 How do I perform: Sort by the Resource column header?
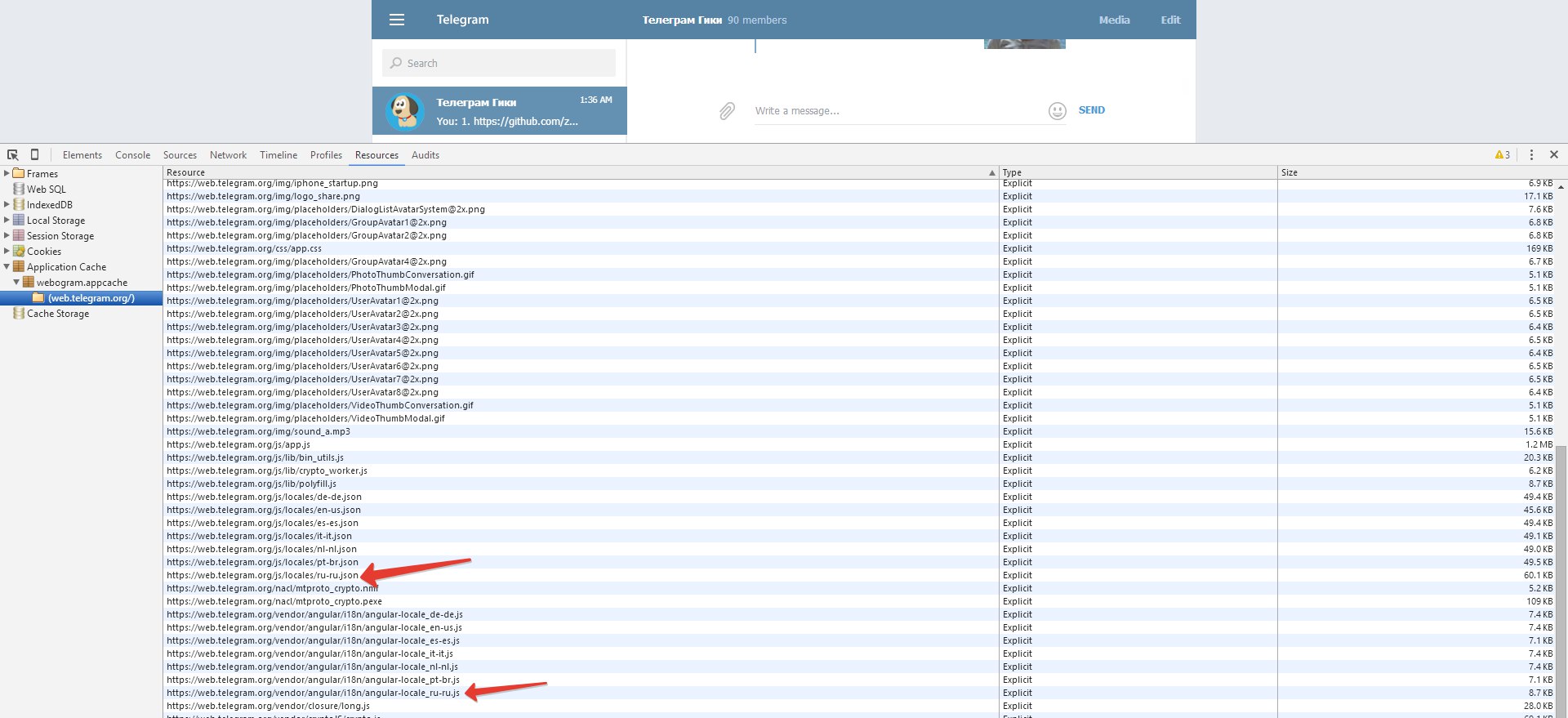(x=581, y=172)
